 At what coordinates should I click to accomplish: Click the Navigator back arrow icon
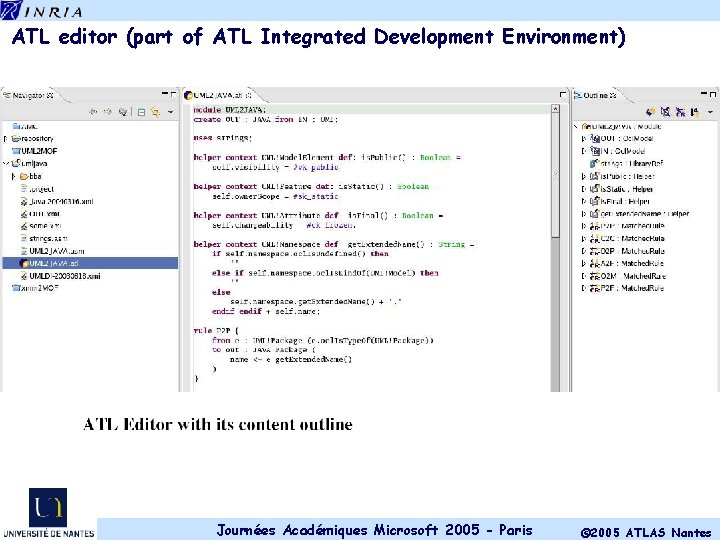[x=93, y=112]
